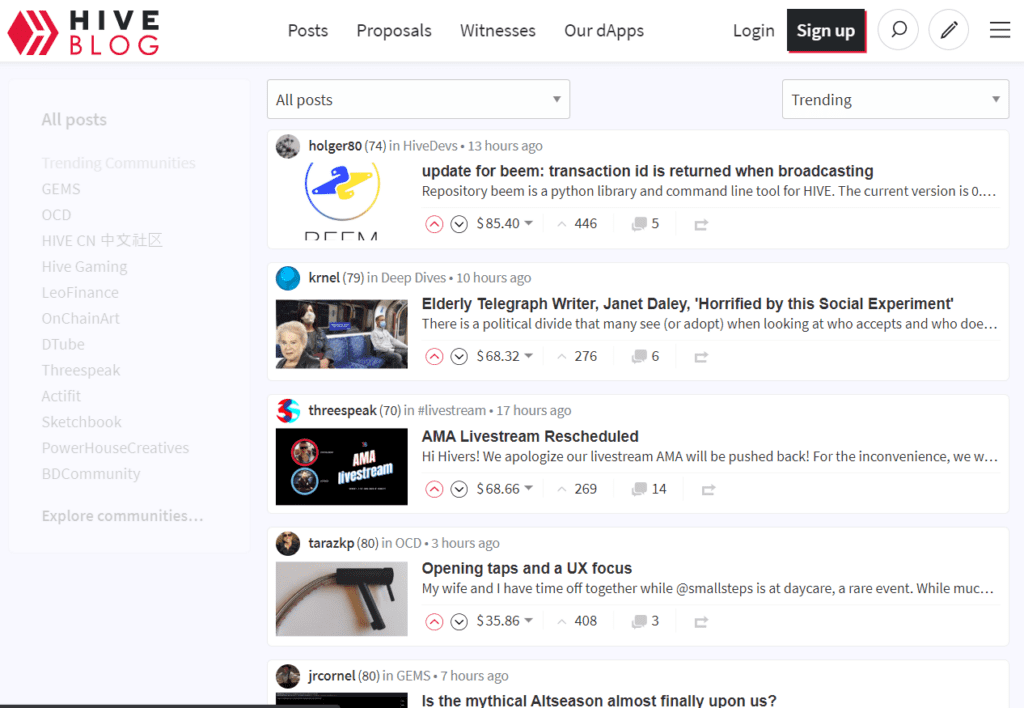
Task: Reblog the Opening taps post
Action: pyautogui.click(x=701, y=622)
